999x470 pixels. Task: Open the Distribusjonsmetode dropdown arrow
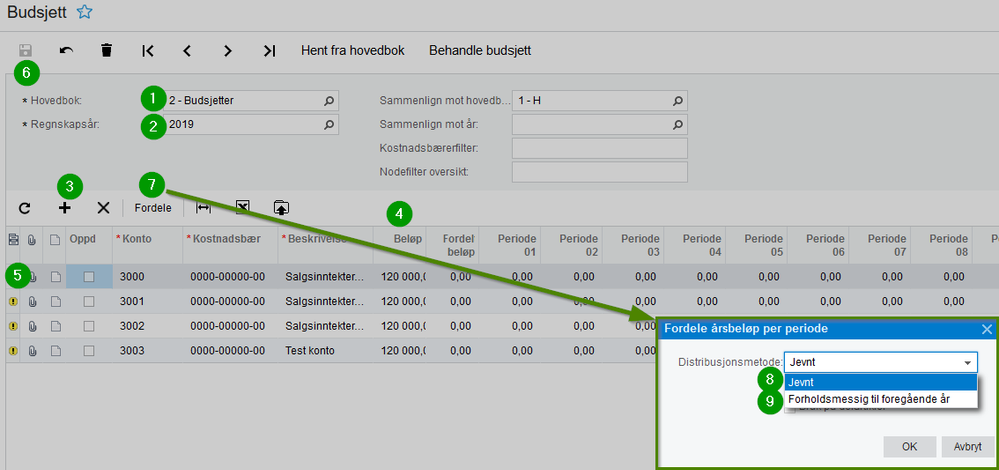click(x=968, y=362)
